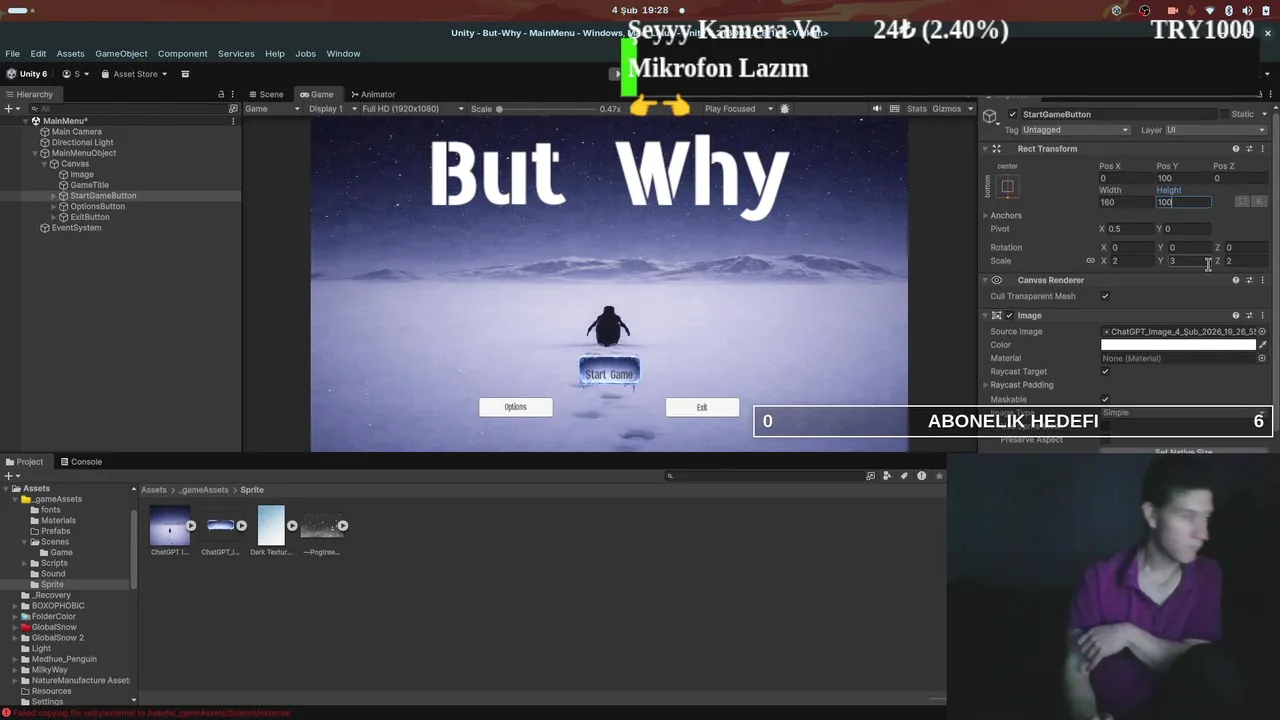
Task: Pick color with the eyedropper icon
Action: [1262, 345]
